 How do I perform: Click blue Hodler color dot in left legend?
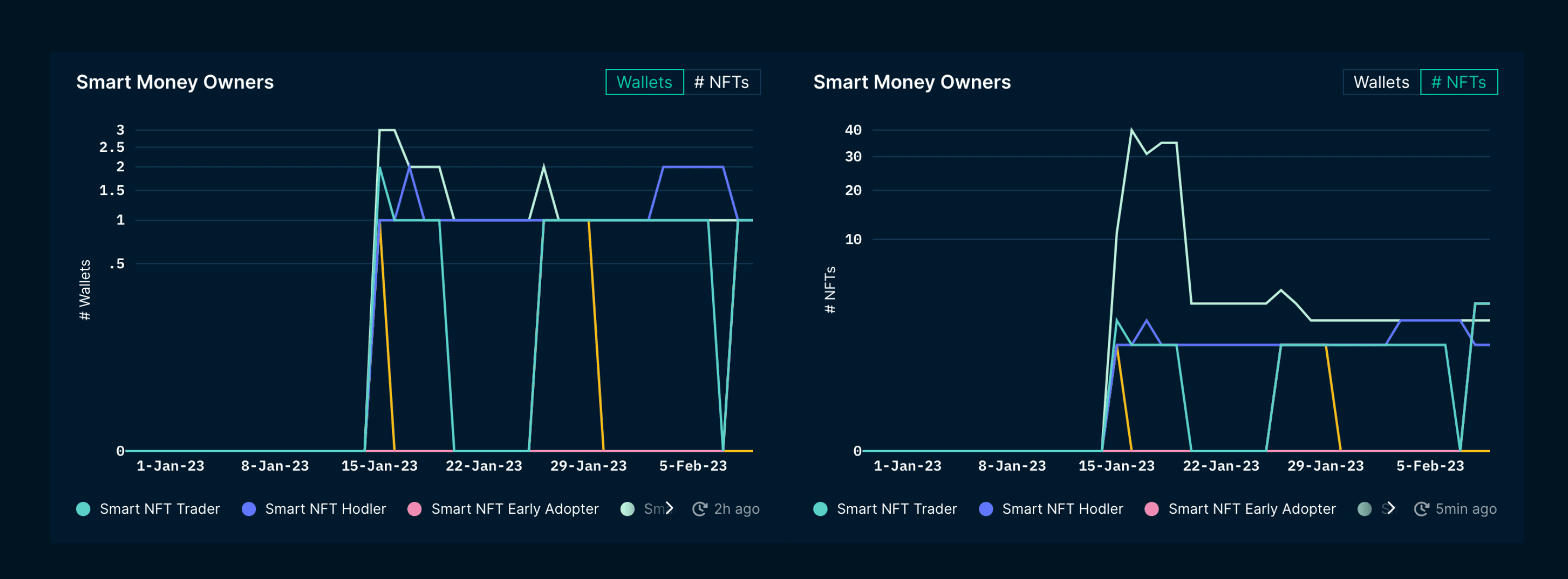point(249,509)
